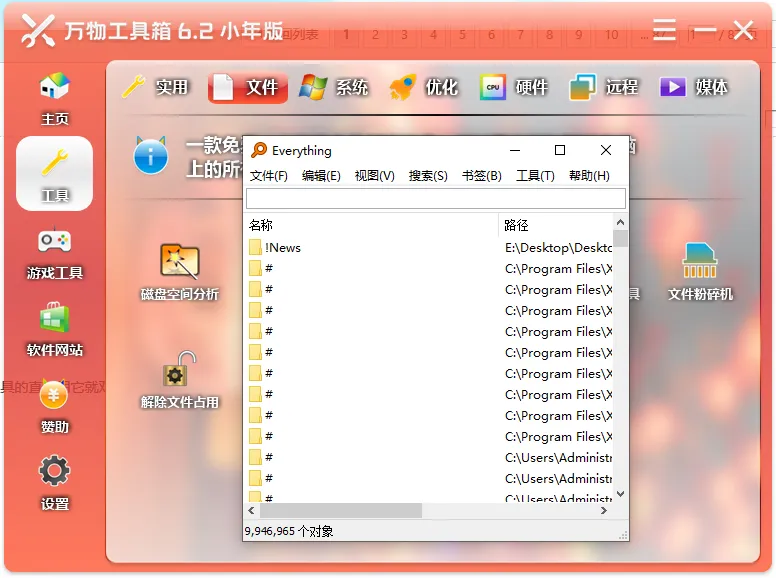This screenshot has width=776, height=578.
Task: Open Everything 帮助(H) menu
Action: 589,176
